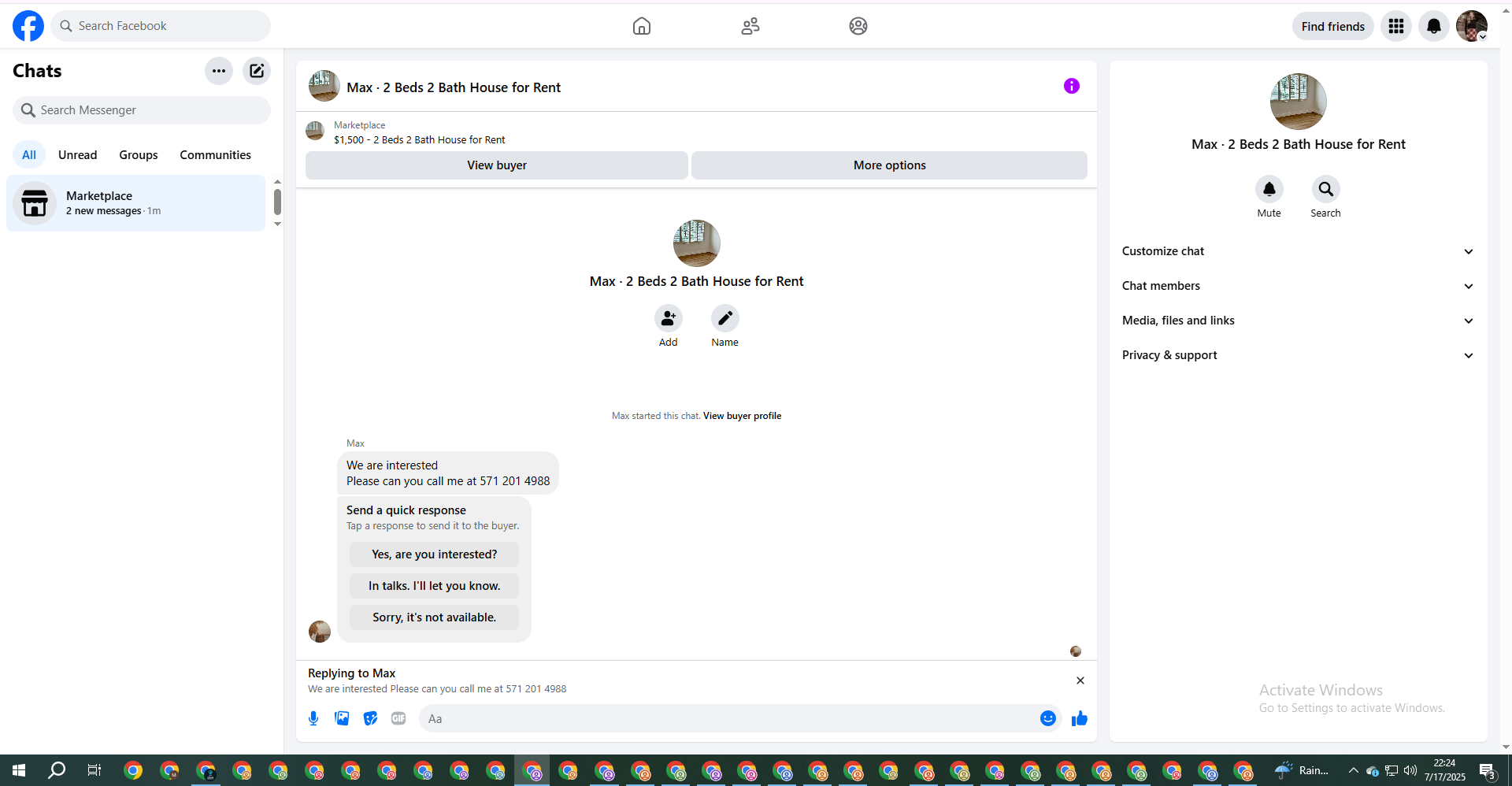Choose a sticker
The height and width of the screenshot is (786, 1512).
coord(370,718)
